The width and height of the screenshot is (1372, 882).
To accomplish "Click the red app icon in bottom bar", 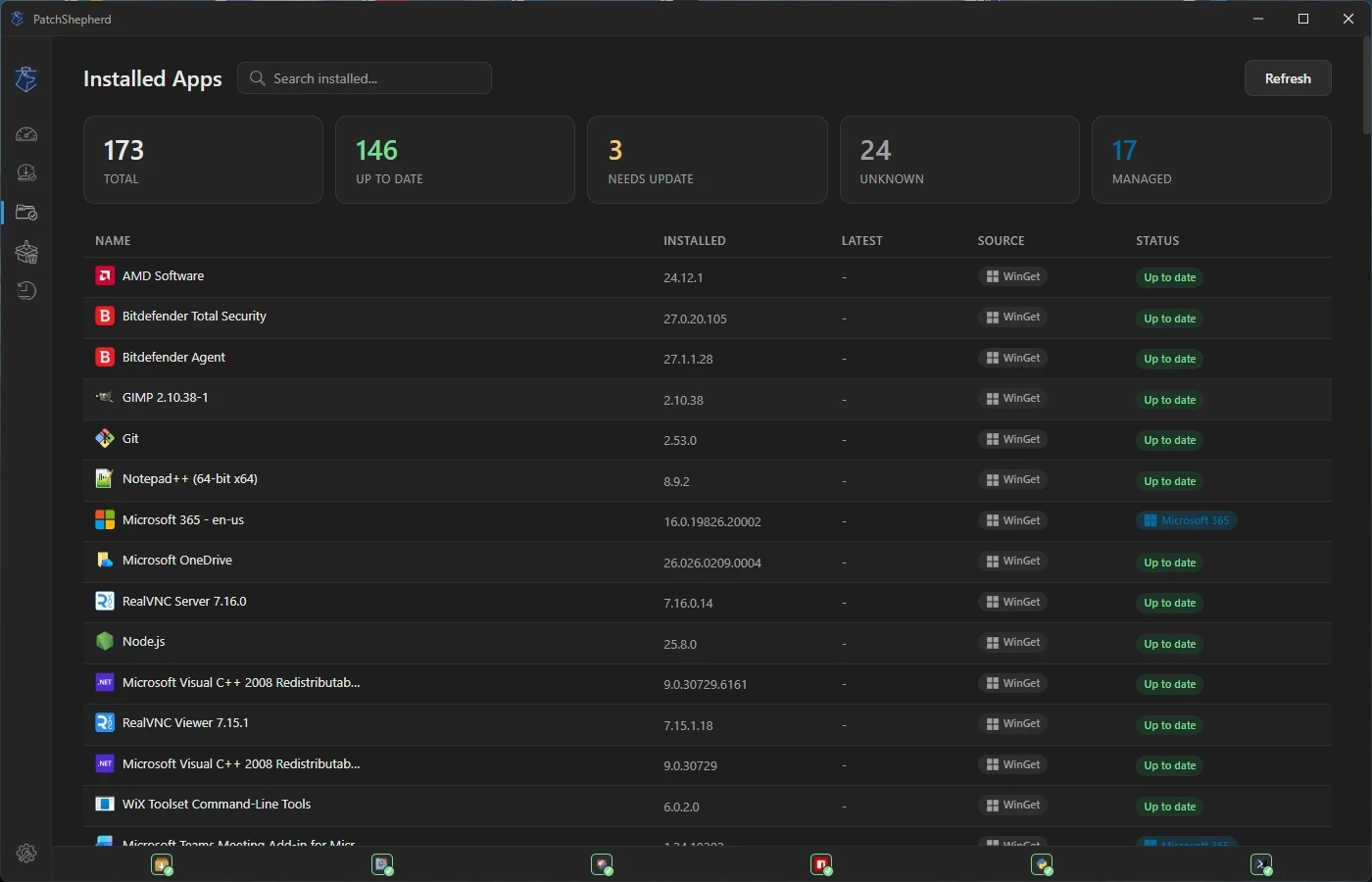I will pyautogui.click(x=821, y=864).
